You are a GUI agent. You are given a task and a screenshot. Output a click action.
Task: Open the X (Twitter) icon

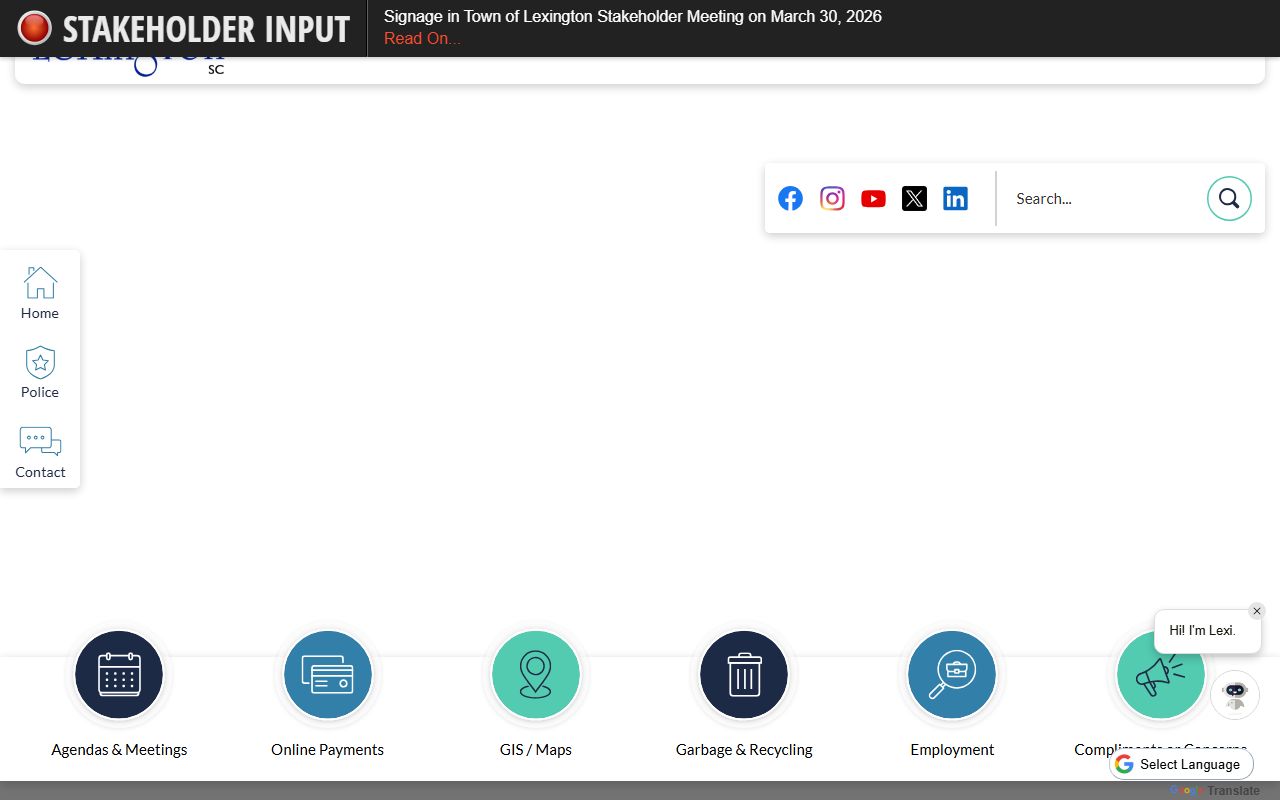tap(914, 198)
